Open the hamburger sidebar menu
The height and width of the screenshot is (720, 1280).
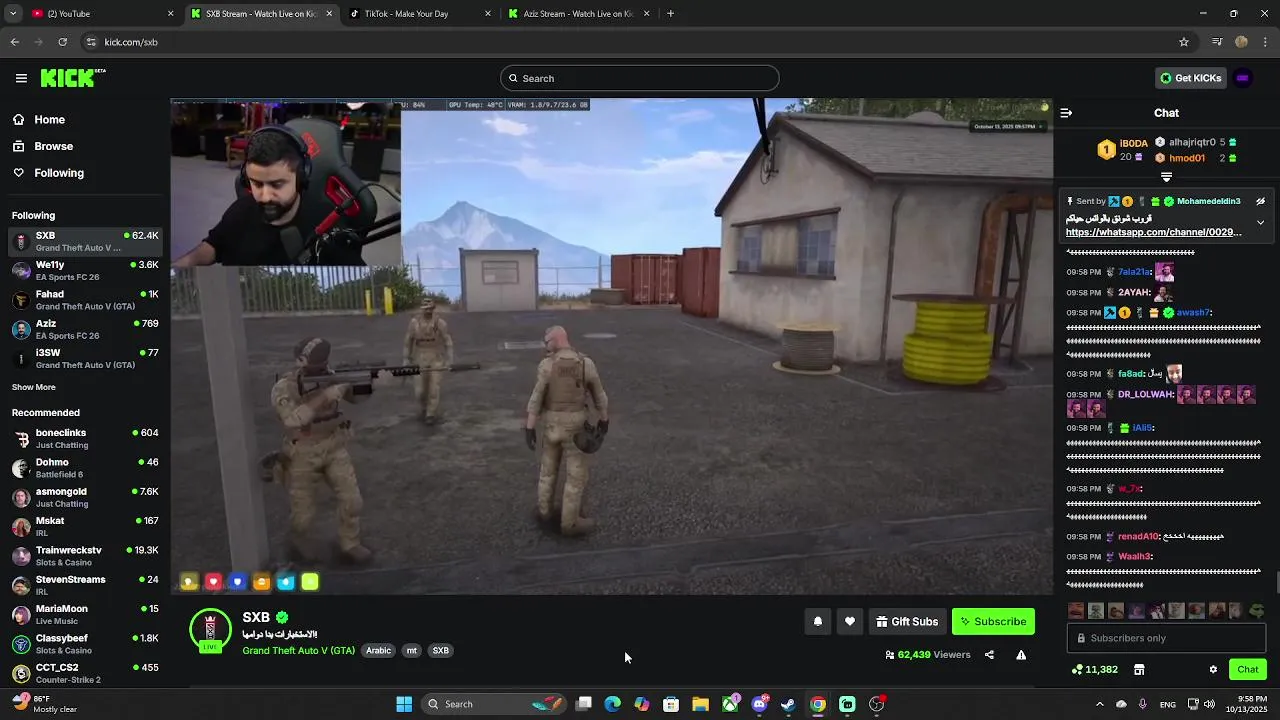[x=21, y=78]
